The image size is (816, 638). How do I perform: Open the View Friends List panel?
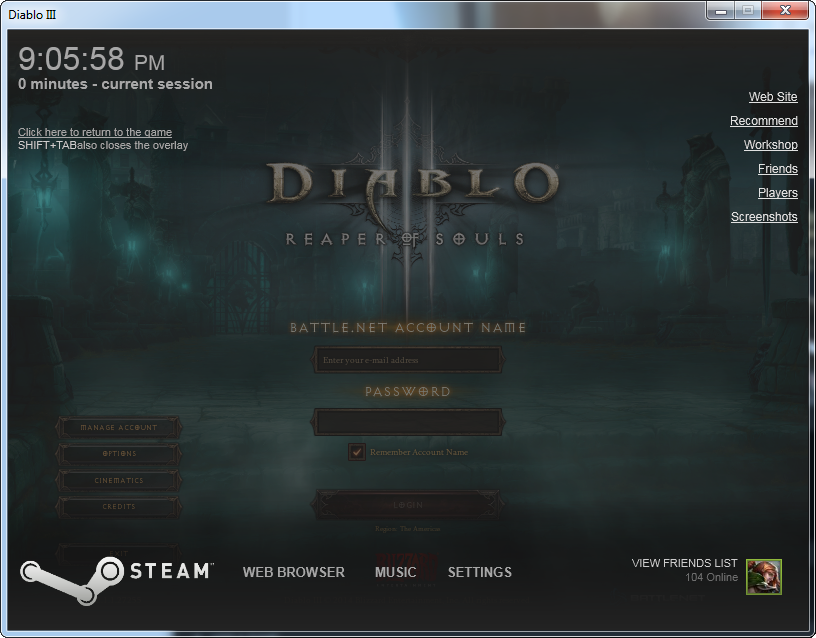coord(684,563)
